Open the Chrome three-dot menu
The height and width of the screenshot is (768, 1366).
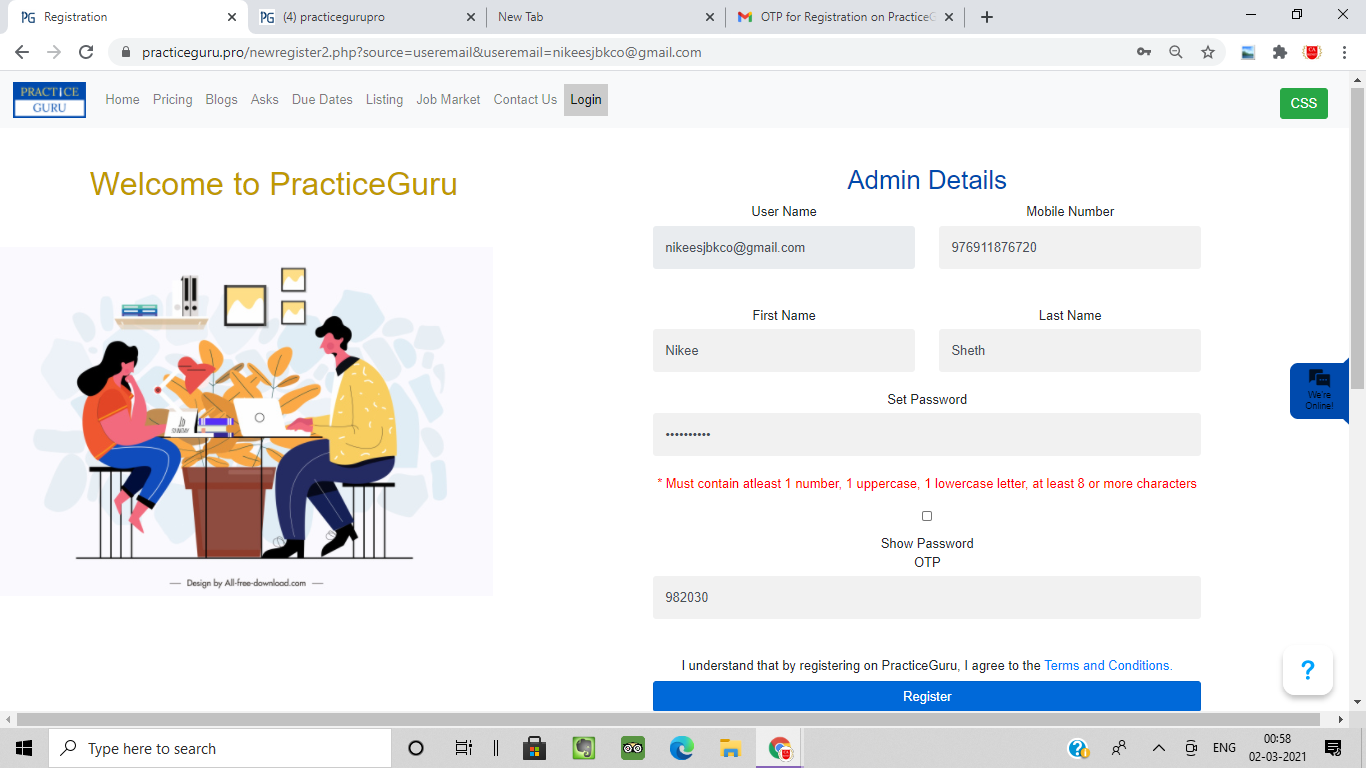coord(1344,52)
